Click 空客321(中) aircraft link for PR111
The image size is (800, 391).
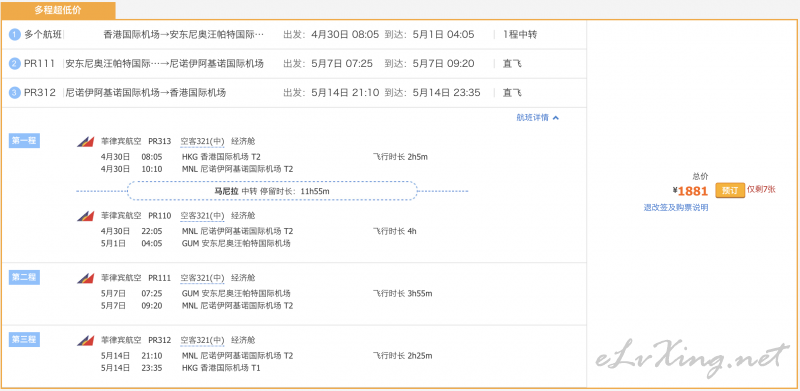click(x=202, y=278)
